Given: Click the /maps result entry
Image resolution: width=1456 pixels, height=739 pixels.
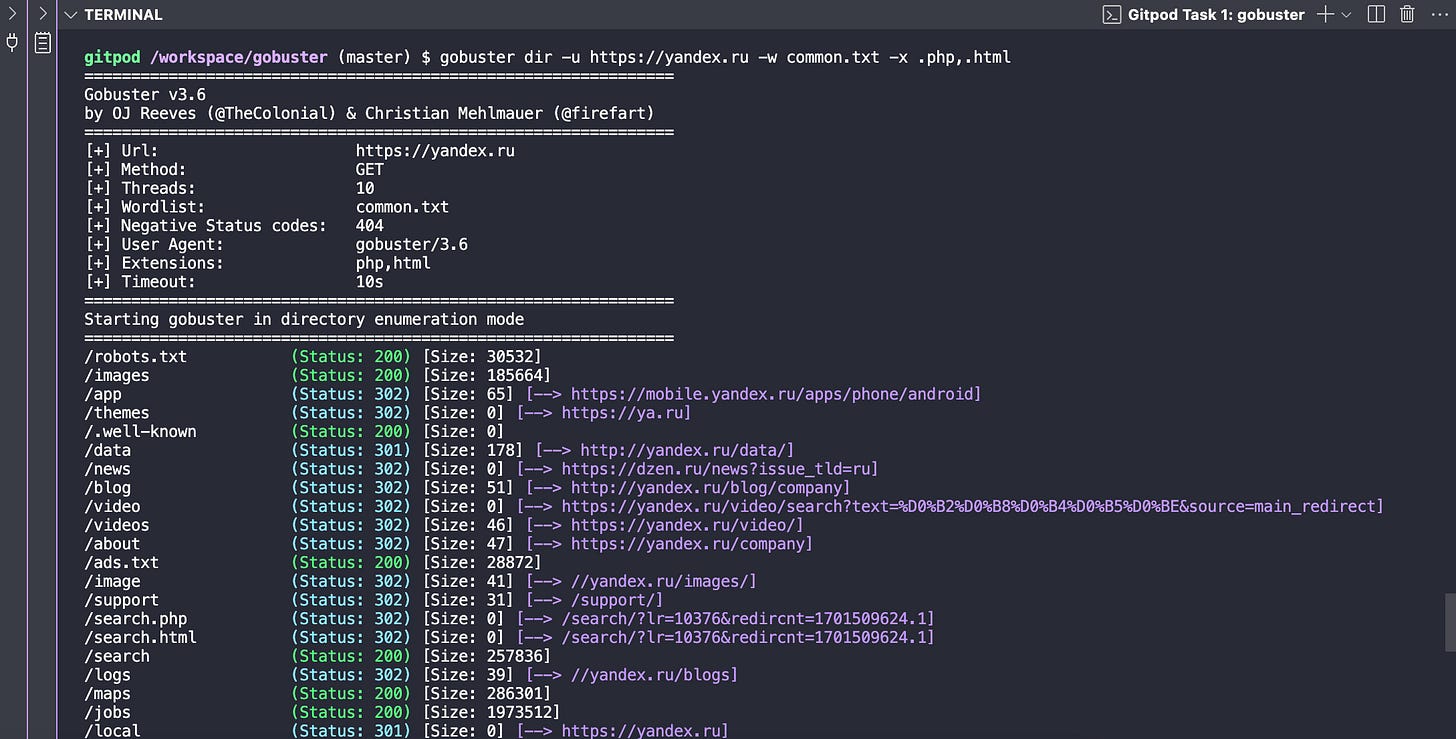Looking at the screenshot, I should 108,694.
